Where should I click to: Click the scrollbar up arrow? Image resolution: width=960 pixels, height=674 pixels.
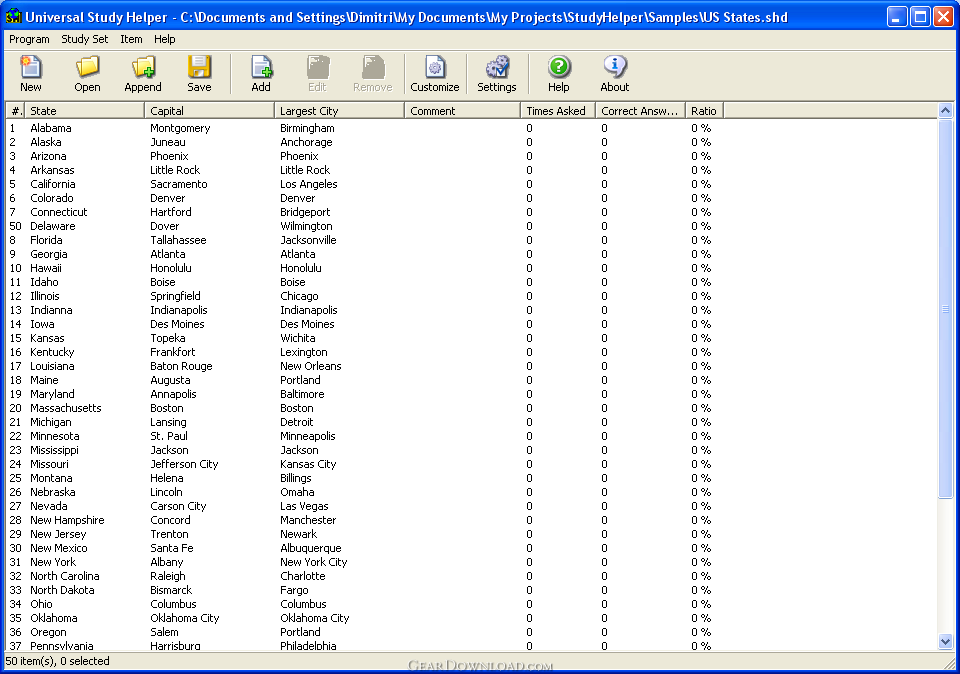coord(945,111)
